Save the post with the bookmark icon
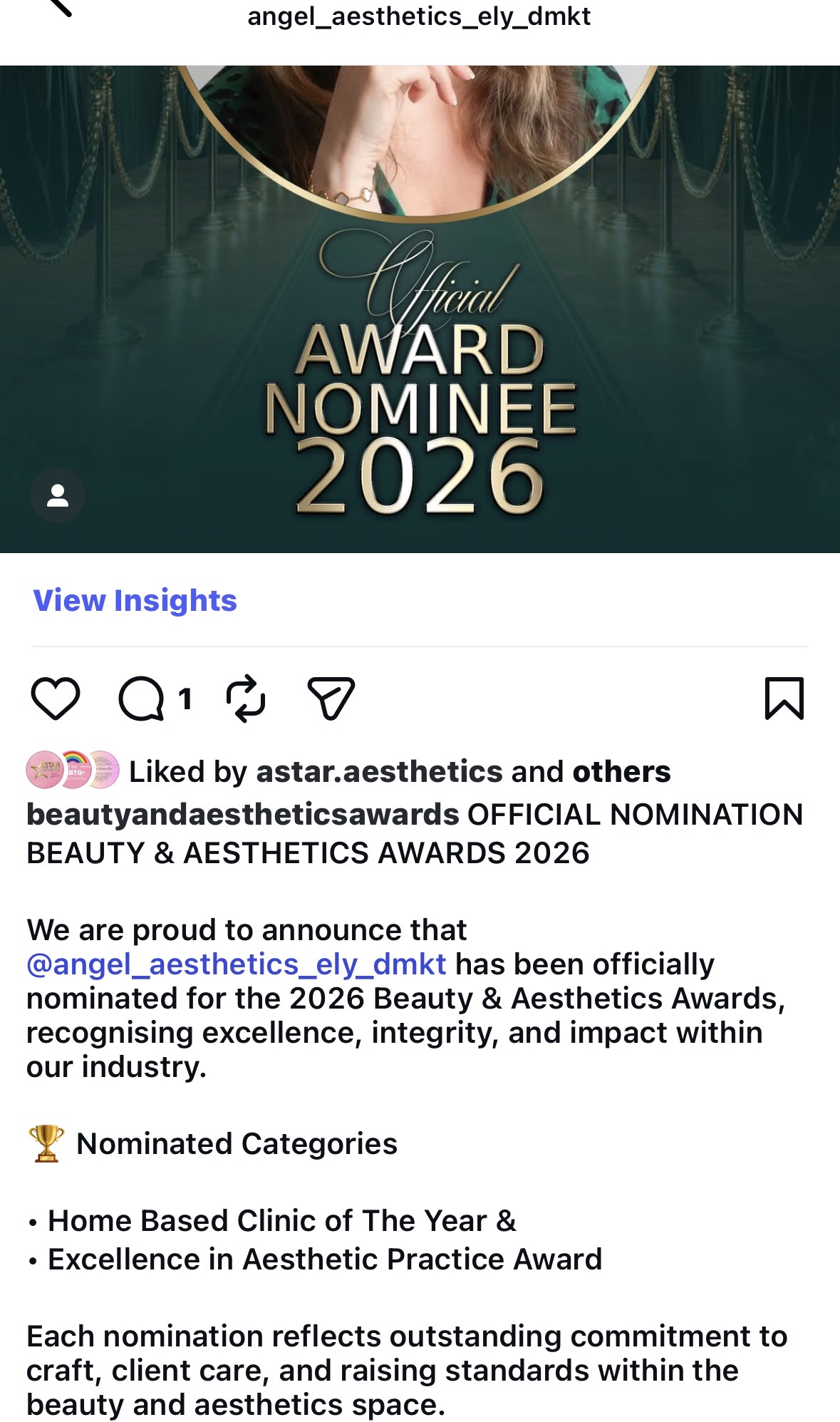This screenshot has height=1422, width=840. coord(784,698)
